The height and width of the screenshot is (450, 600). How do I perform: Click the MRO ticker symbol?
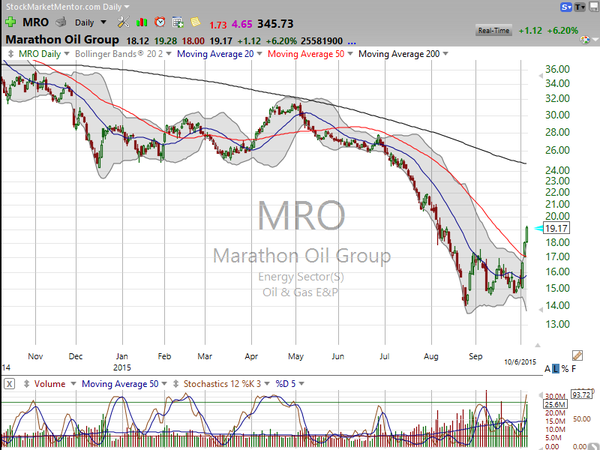(36, 22)
